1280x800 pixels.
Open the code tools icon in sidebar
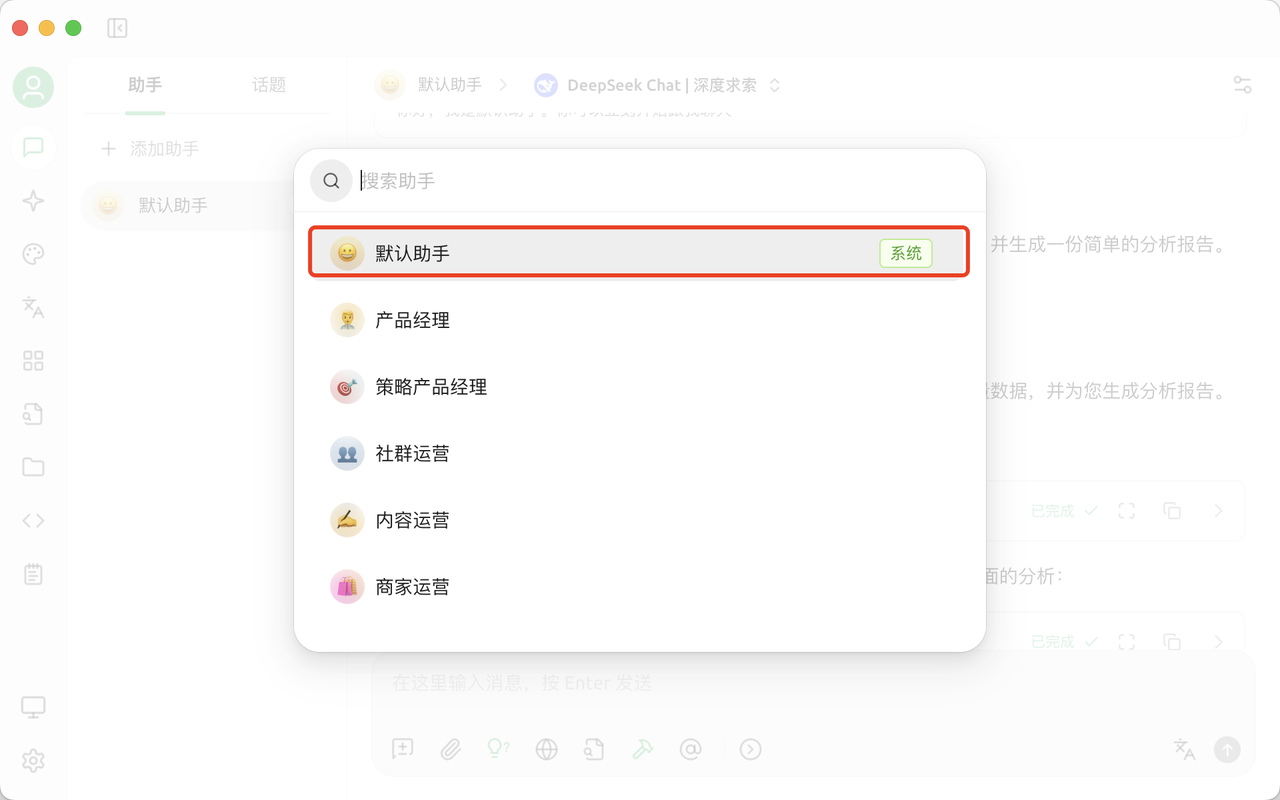point(33,520)
